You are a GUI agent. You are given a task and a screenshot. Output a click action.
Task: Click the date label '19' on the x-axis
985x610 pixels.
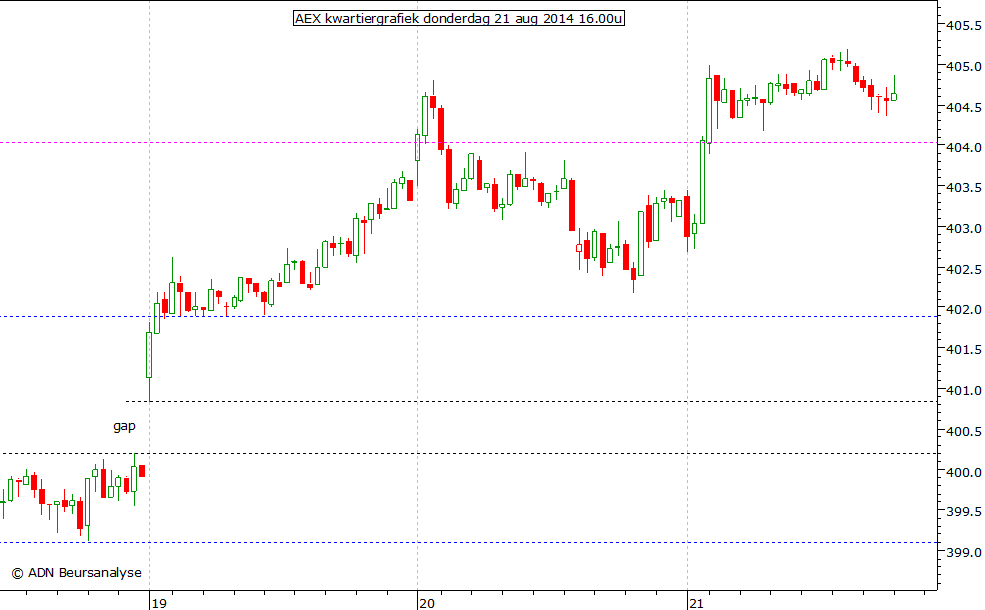coord(159,603)
